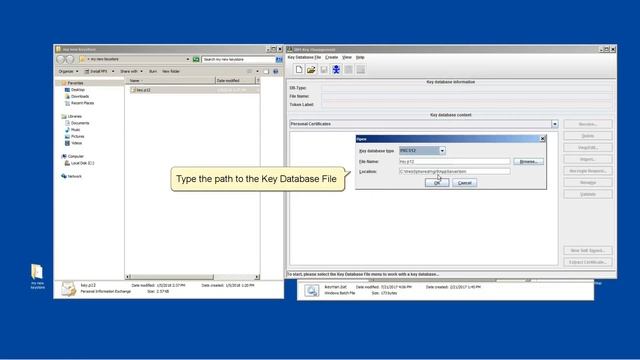The image size is (640, 360).
Task: Cancel the Open dialog
Action: (x=464, y=183)
